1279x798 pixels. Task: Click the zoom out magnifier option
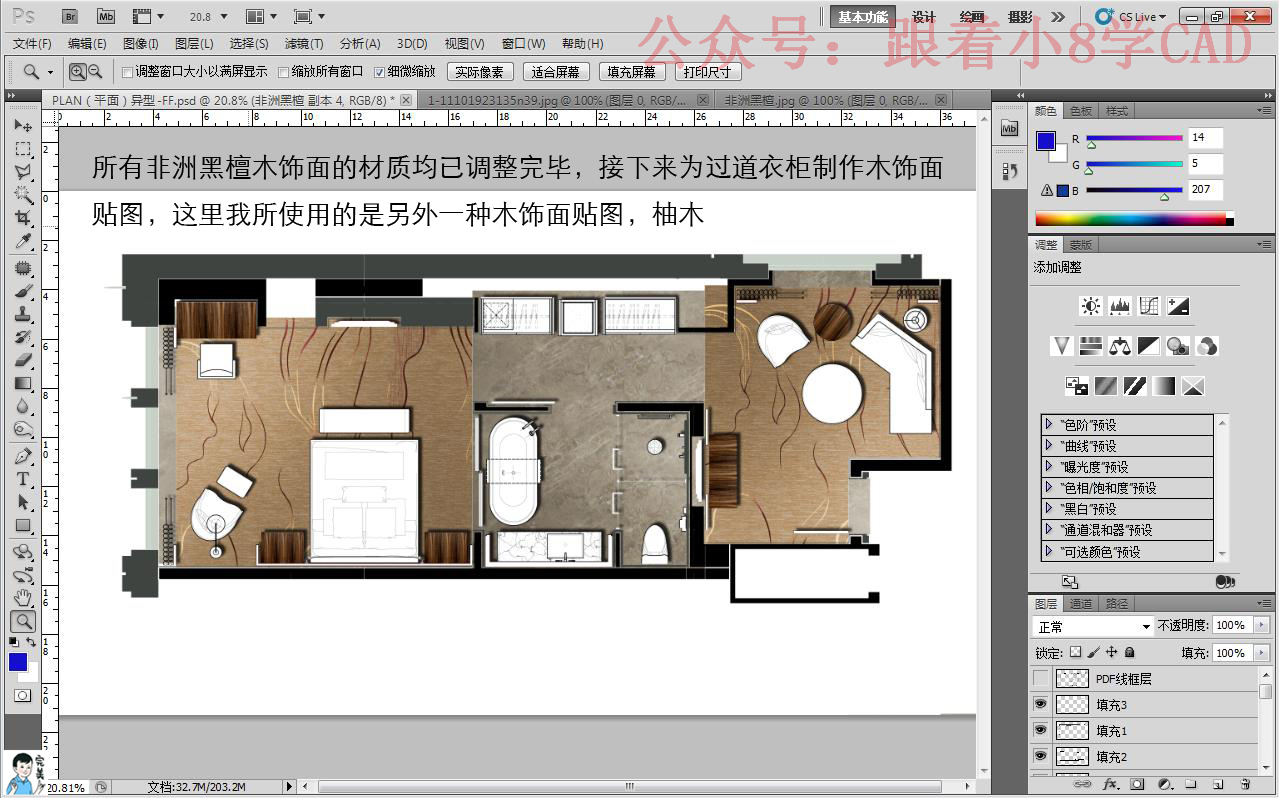(96, 71)
